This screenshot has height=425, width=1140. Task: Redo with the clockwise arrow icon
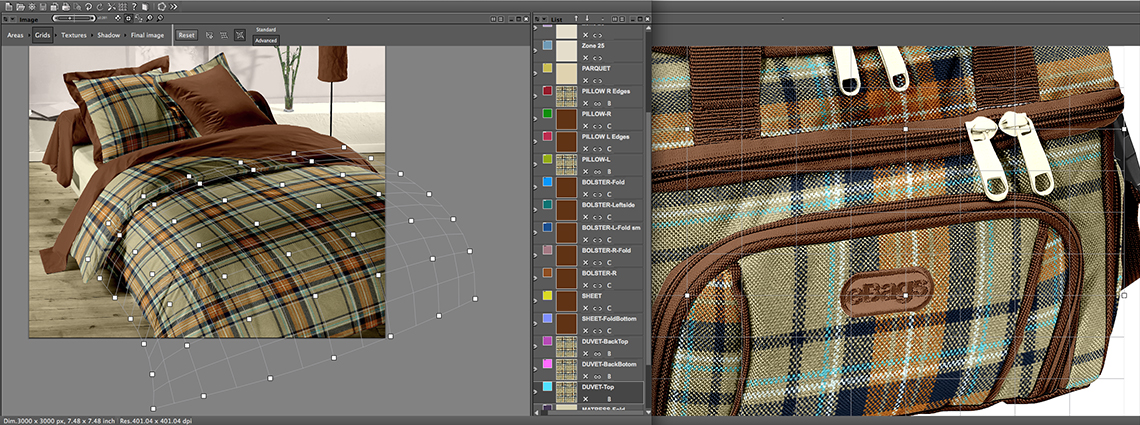tap(100, 7)
